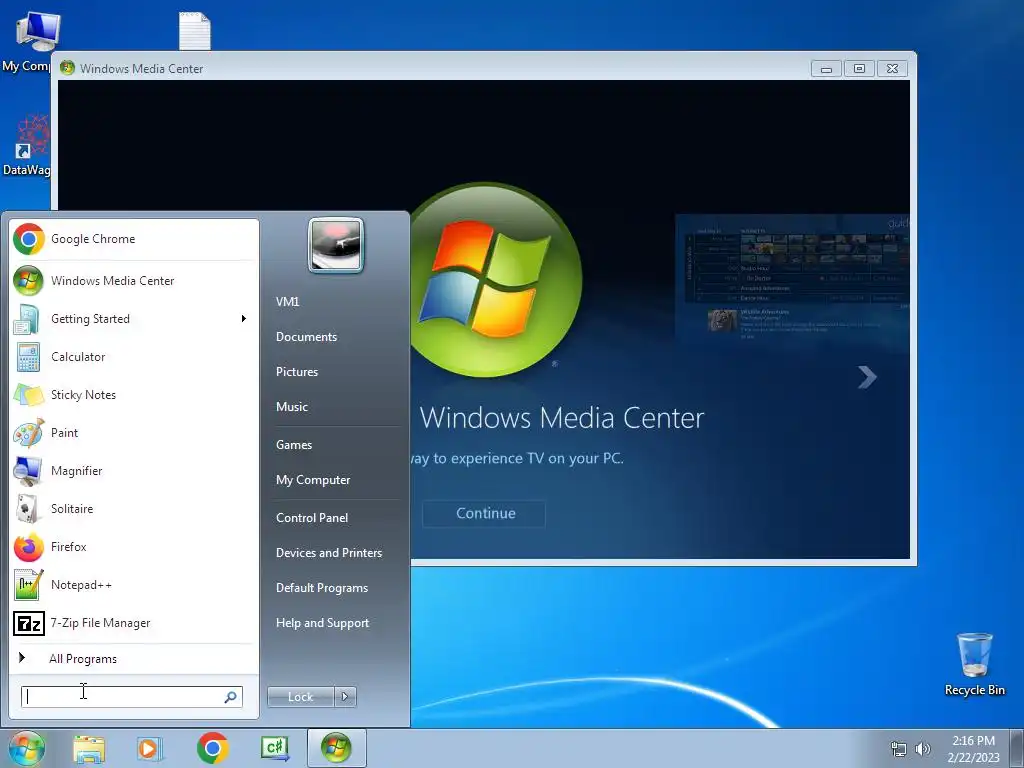
Task: Launch Firefox icon from Start menu
Action: [29, 547]
